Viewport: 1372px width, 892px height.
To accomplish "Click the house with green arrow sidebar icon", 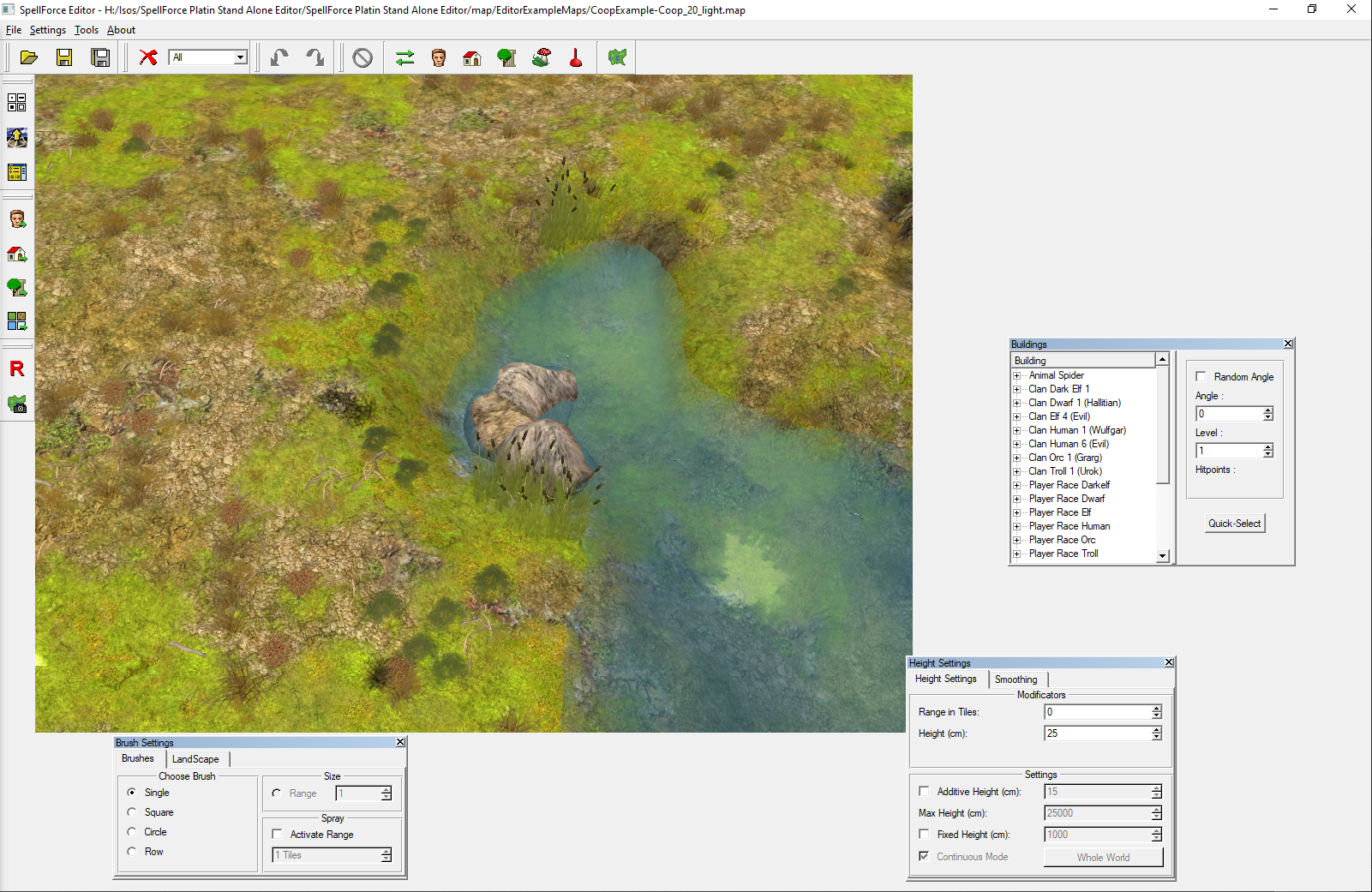I will pyautogui.click(x=17, y=254).
